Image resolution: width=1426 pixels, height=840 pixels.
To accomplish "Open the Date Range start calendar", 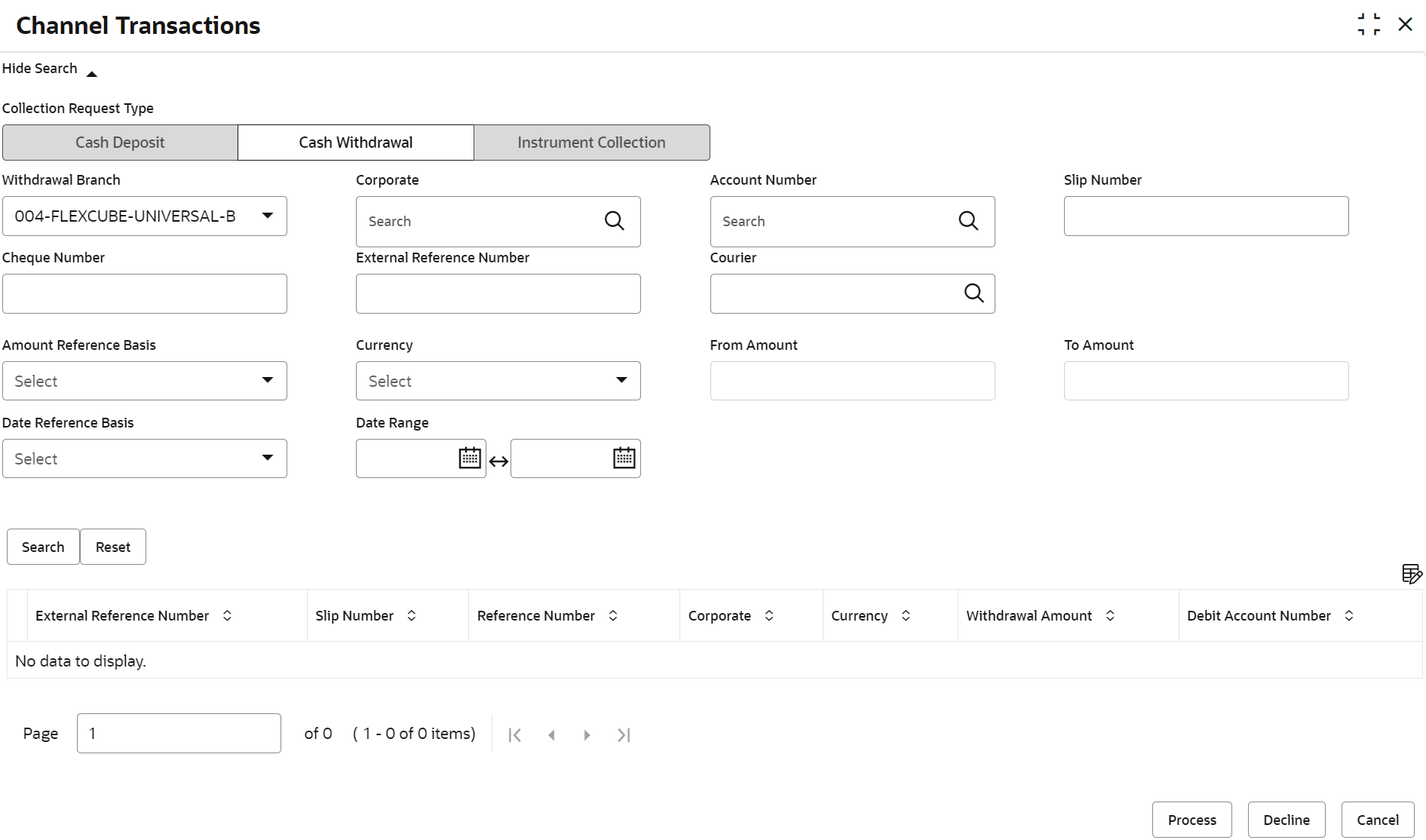I will pos(470,458).
